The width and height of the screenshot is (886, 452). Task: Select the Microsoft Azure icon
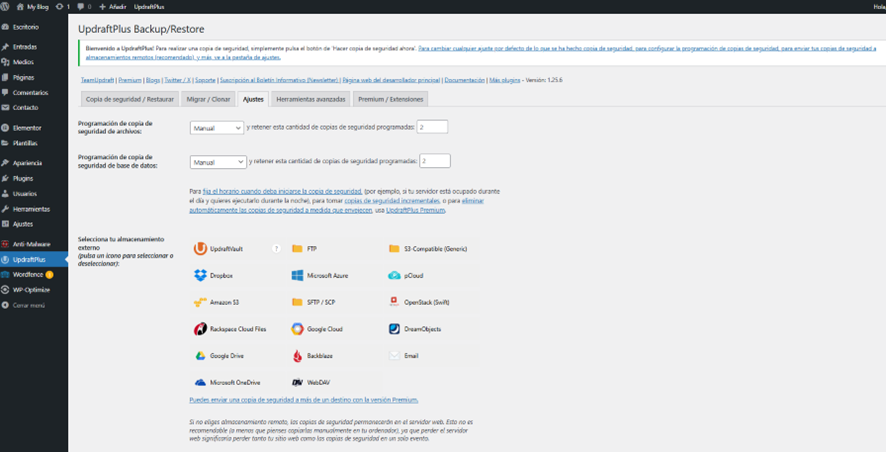click(x=297, y=275)
